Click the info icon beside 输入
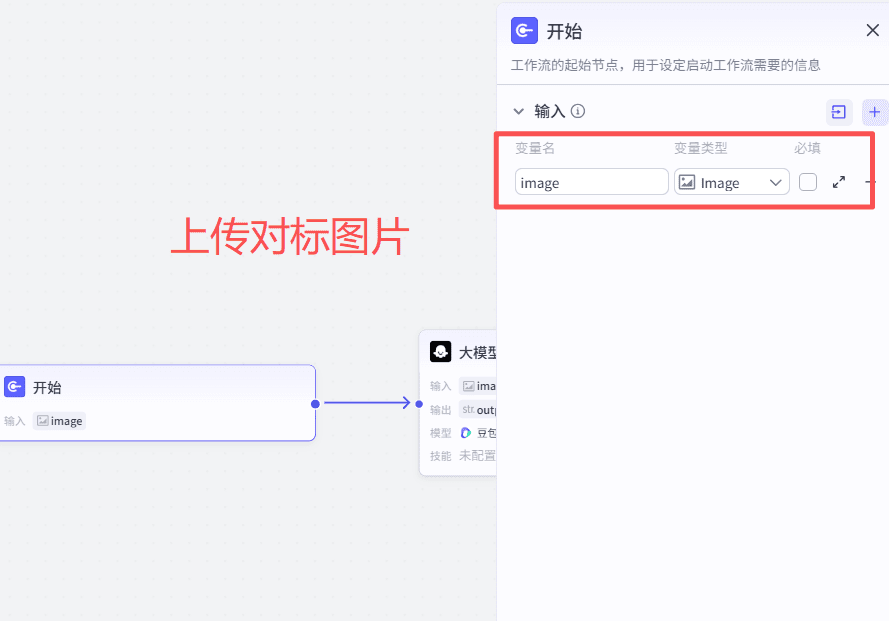This screenshot has height=621, width=889. (578, 112)
